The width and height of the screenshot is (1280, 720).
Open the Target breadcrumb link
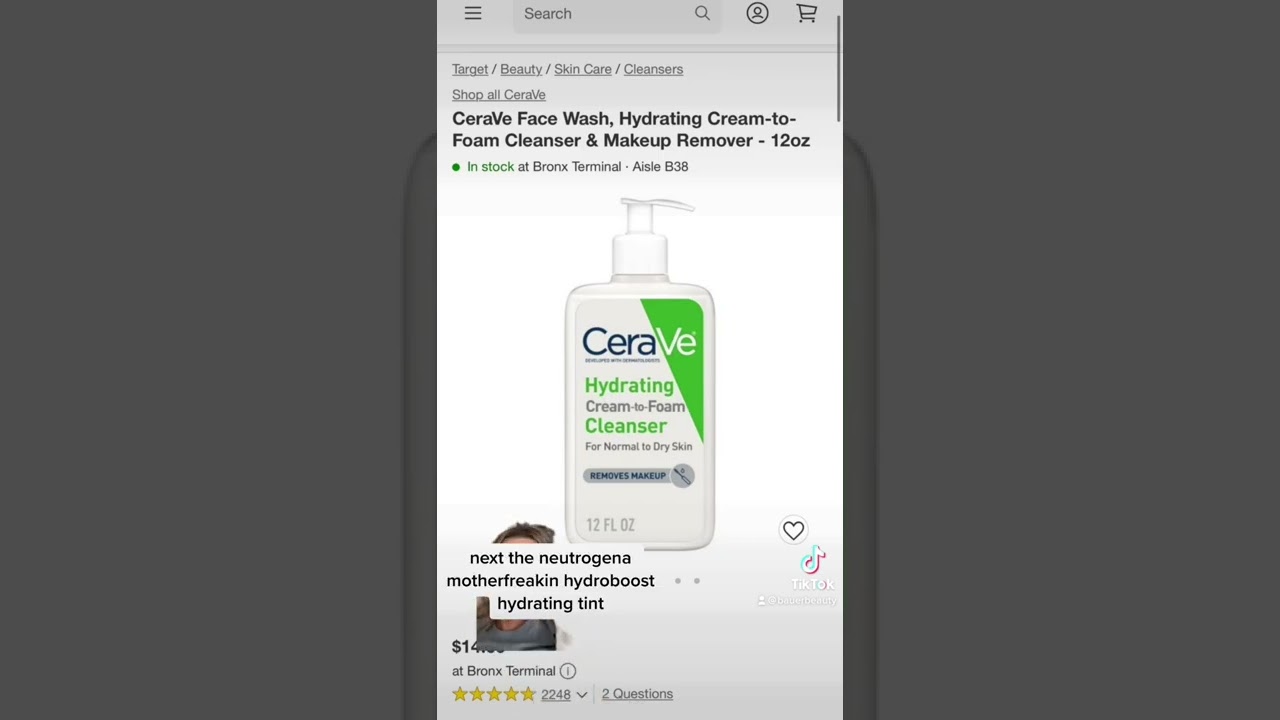click(470, 69)
